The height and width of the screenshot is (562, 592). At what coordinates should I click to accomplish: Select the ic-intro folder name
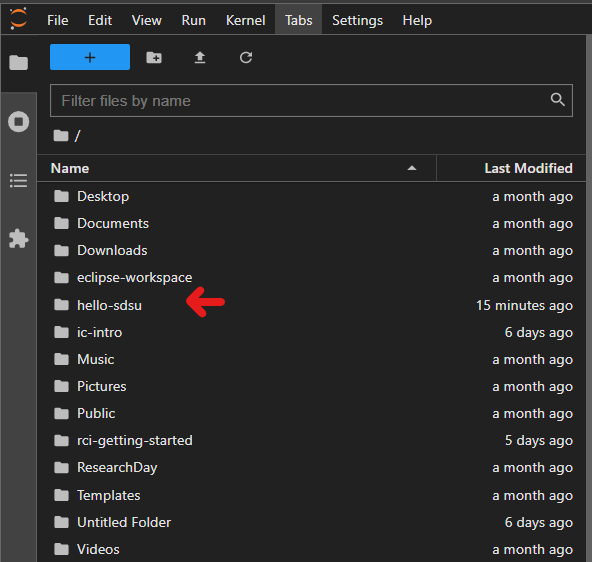(x=100, y=332)
